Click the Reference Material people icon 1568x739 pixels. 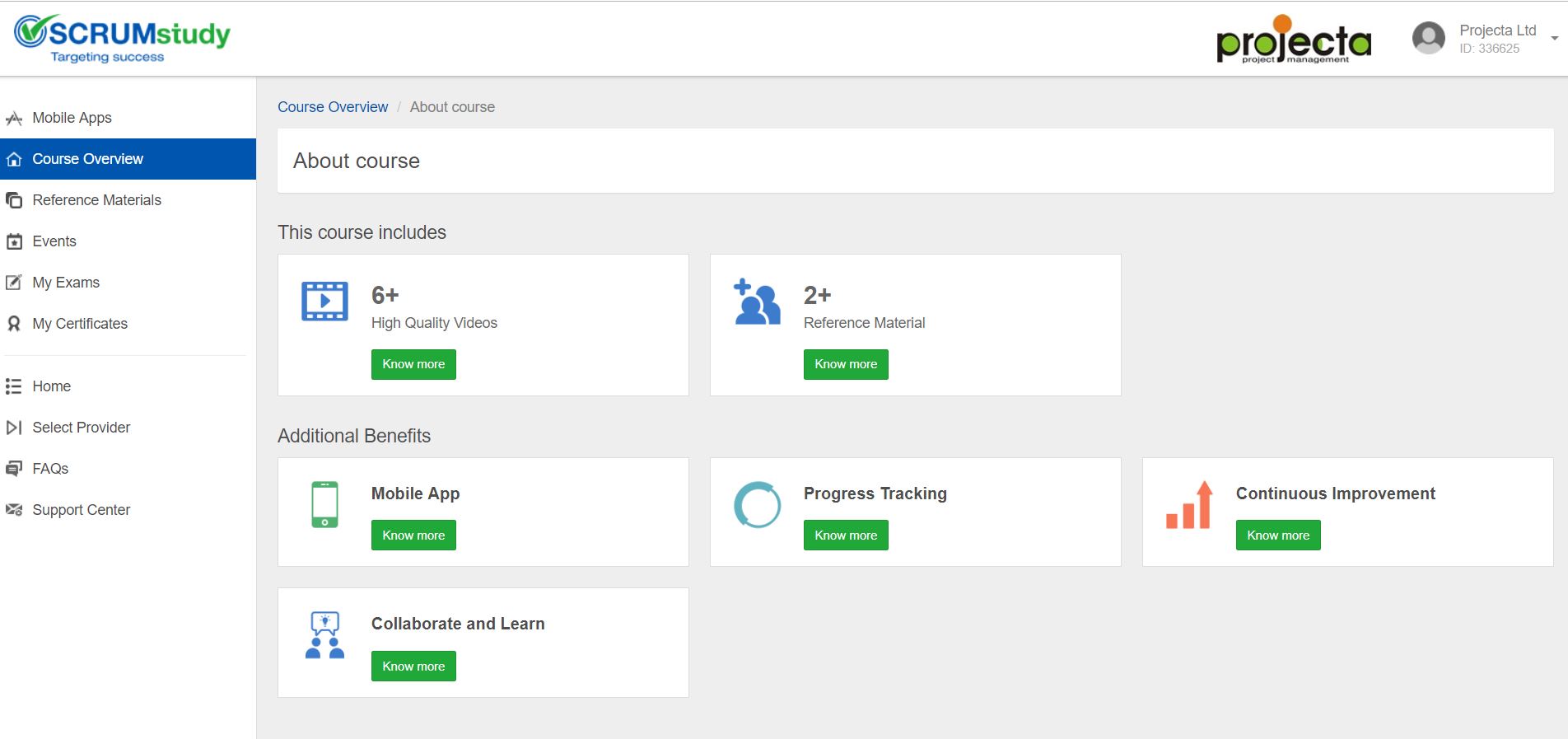pos(757,302)
